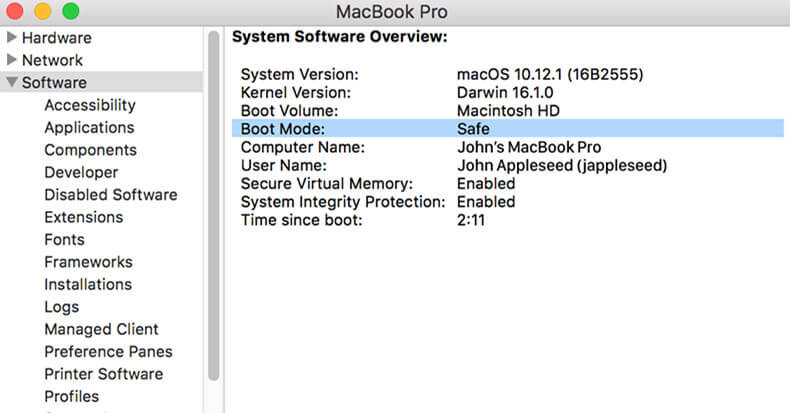Expand the Hardware section triangle

pos(12,37)
